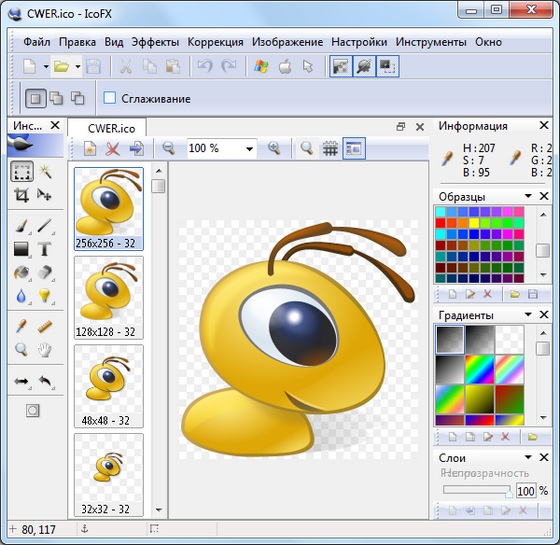Screen dimensions: 560x545
Task: Toggle the crossed-out brush toolbar button
Action: click(x=364, y=66)
